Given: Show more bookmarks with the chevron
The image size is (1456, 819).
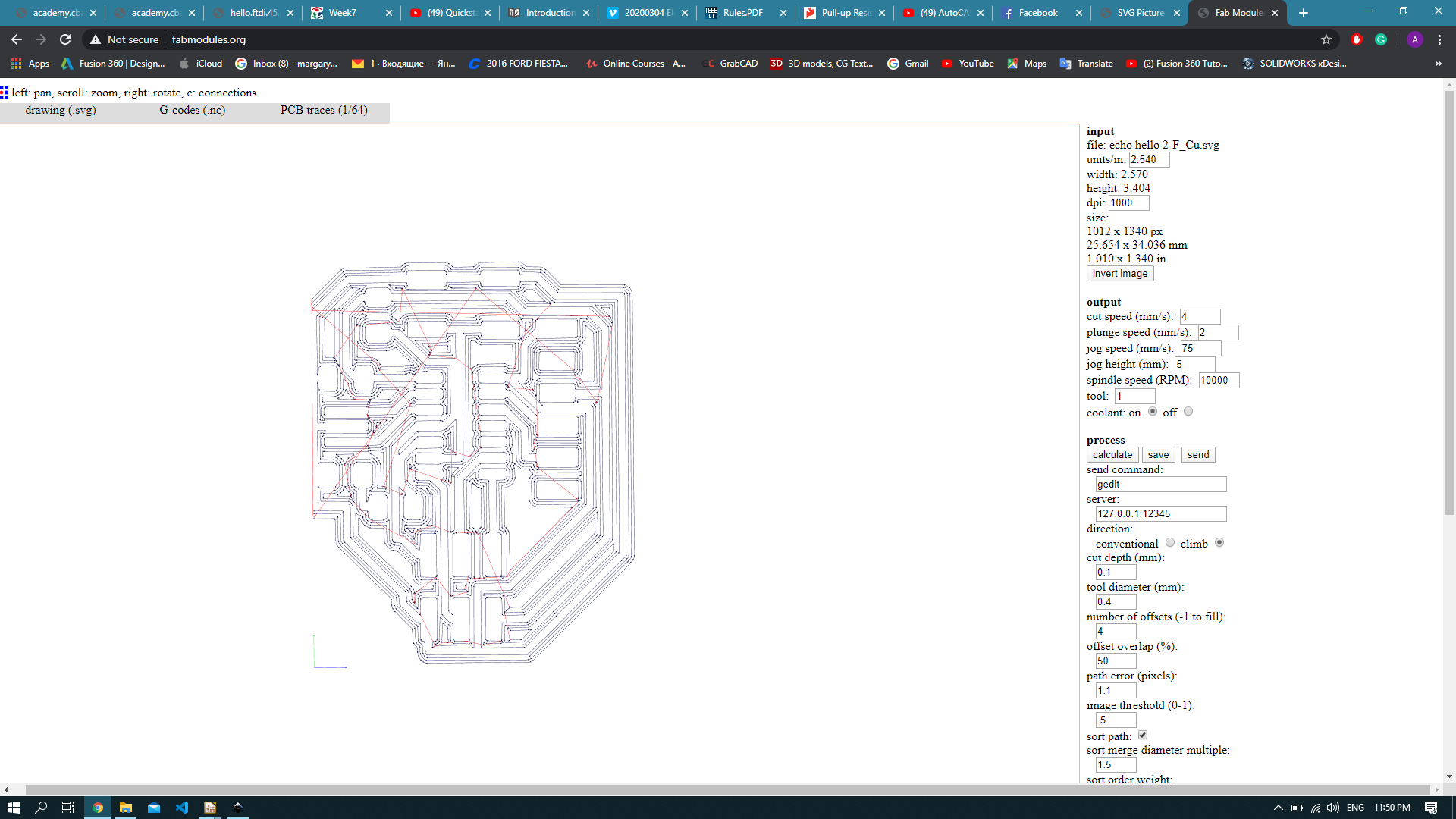Looking at the screenshot, I should 1439,64.
